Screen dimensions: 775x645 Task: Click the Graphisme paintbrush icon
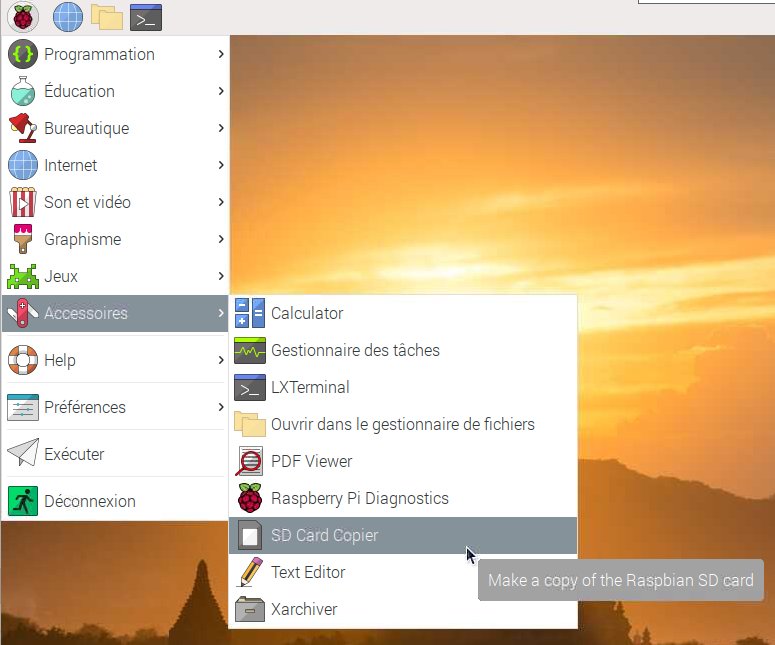click(x=23, y=239)
